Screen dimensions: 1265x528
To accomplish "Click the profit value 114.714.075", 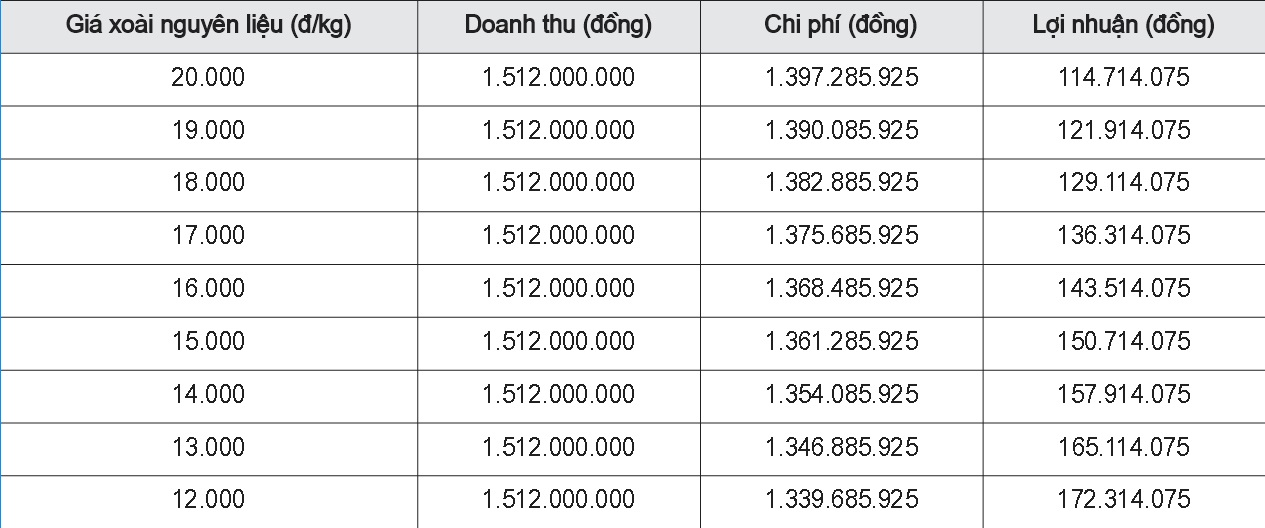I will click(1124, 79).
